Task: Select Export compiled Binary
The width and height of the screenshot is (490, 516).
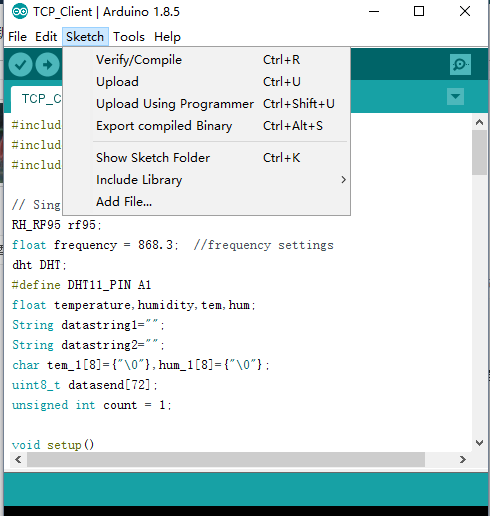Action: [207, 126]
